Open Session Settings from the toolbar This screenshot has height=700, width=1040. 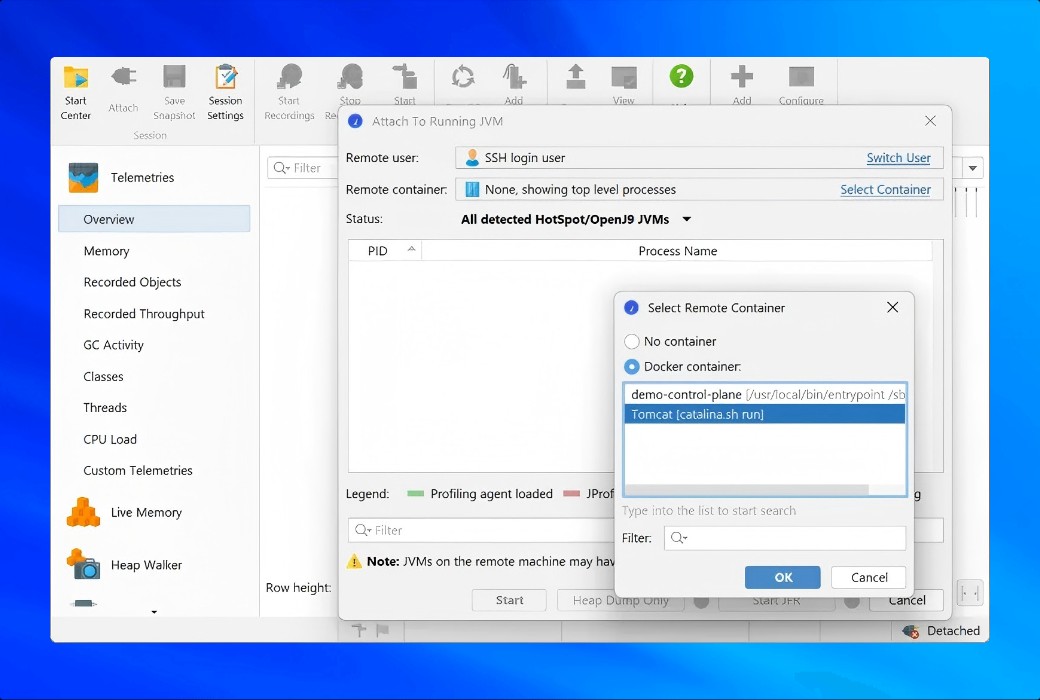coord(226,92)
